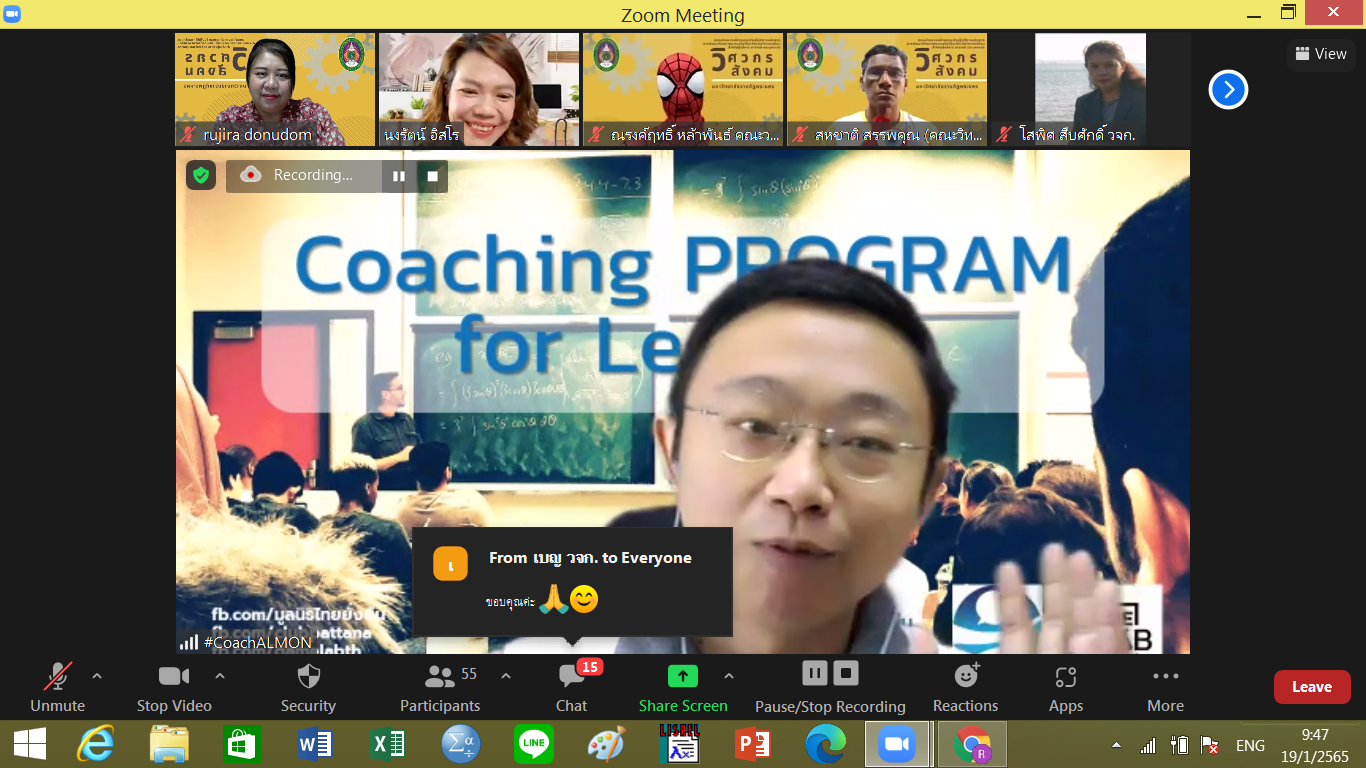Open the View layout menu

(x=1321, y=54)
